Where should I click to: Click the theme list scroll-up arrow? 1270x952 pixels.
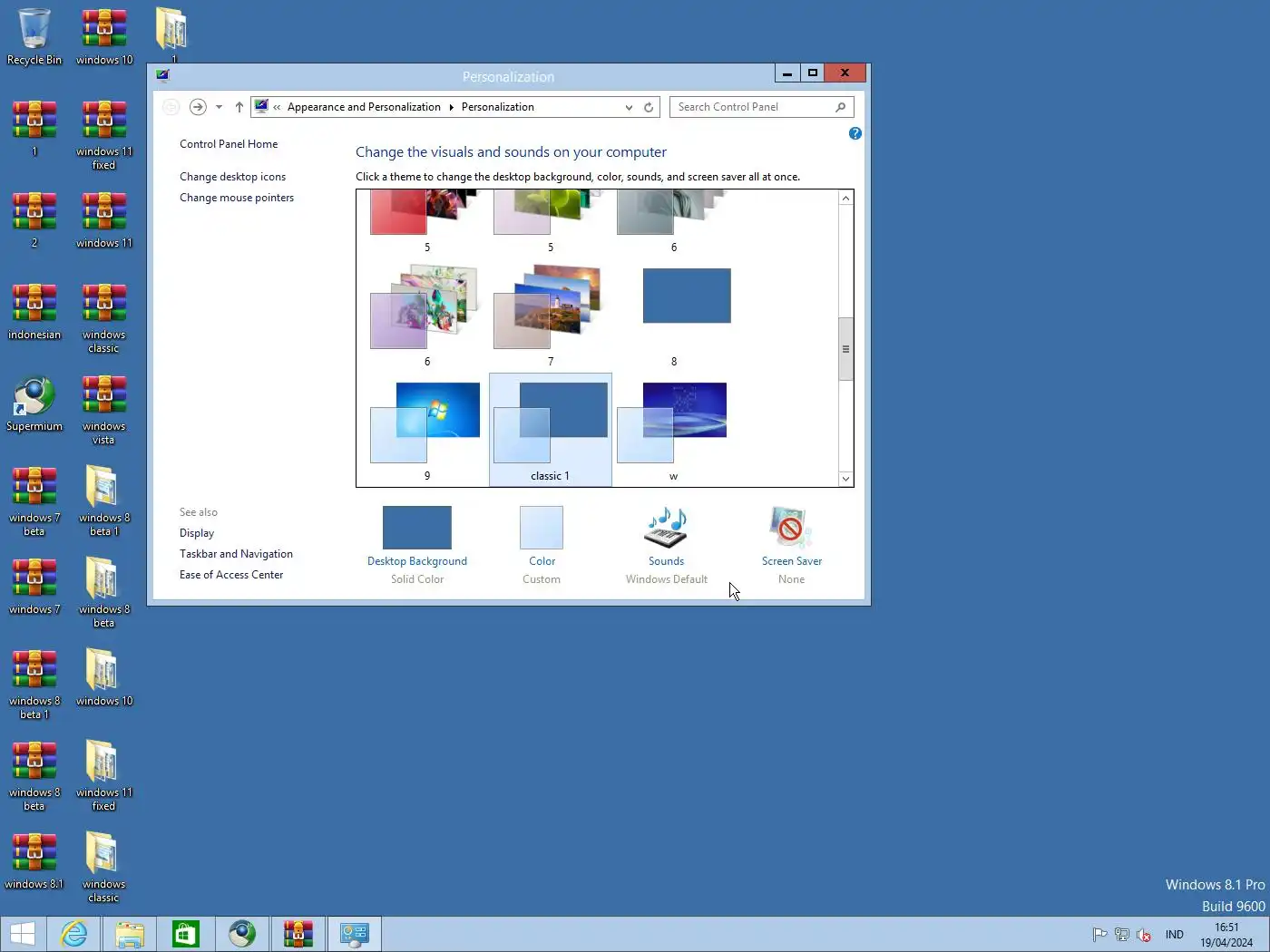(845, 198)
